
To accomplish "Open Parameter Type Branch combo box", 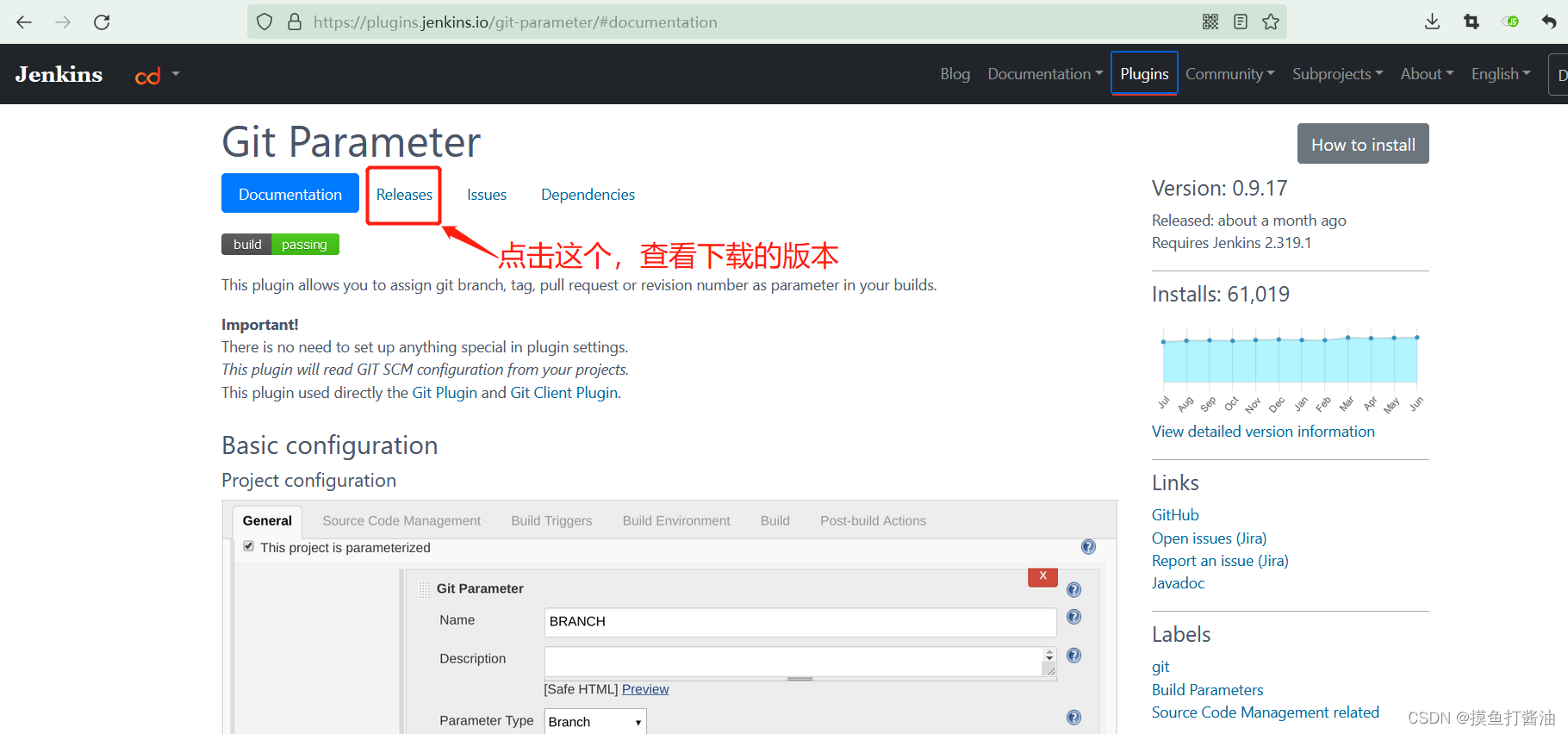I will [595, 722].
